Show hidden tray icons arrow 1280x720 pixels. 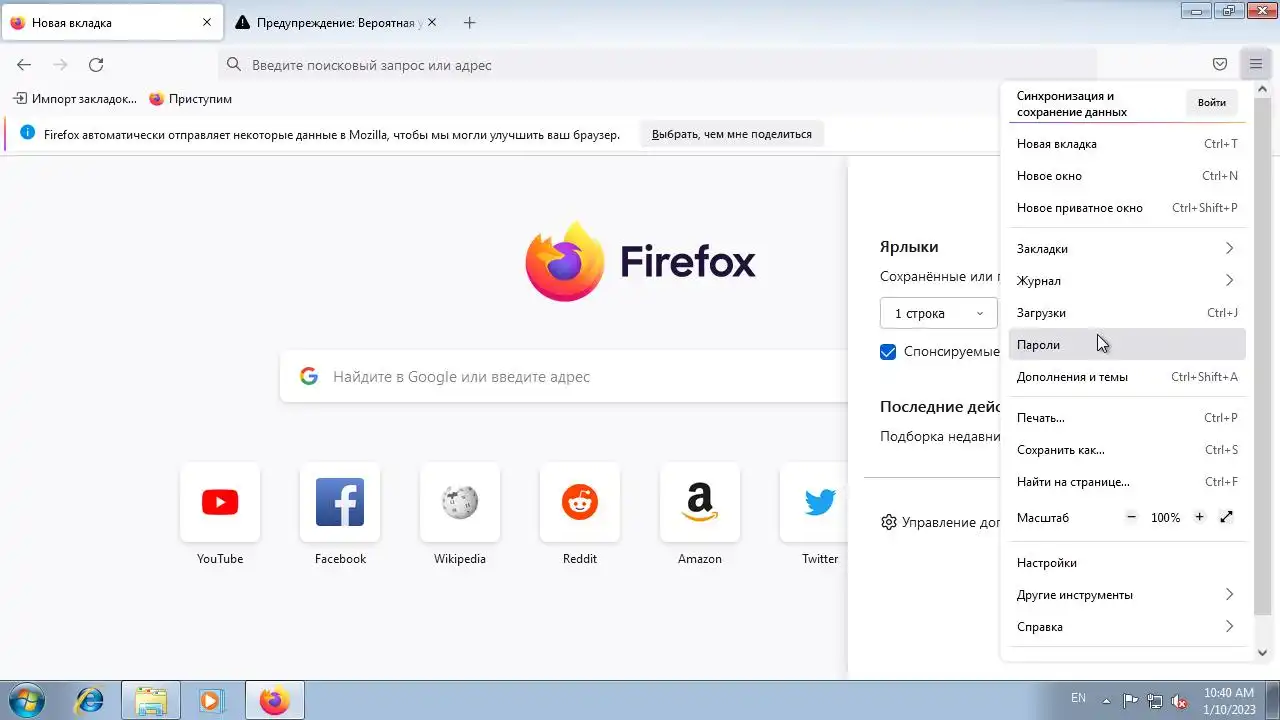[x=1106, y=700]
